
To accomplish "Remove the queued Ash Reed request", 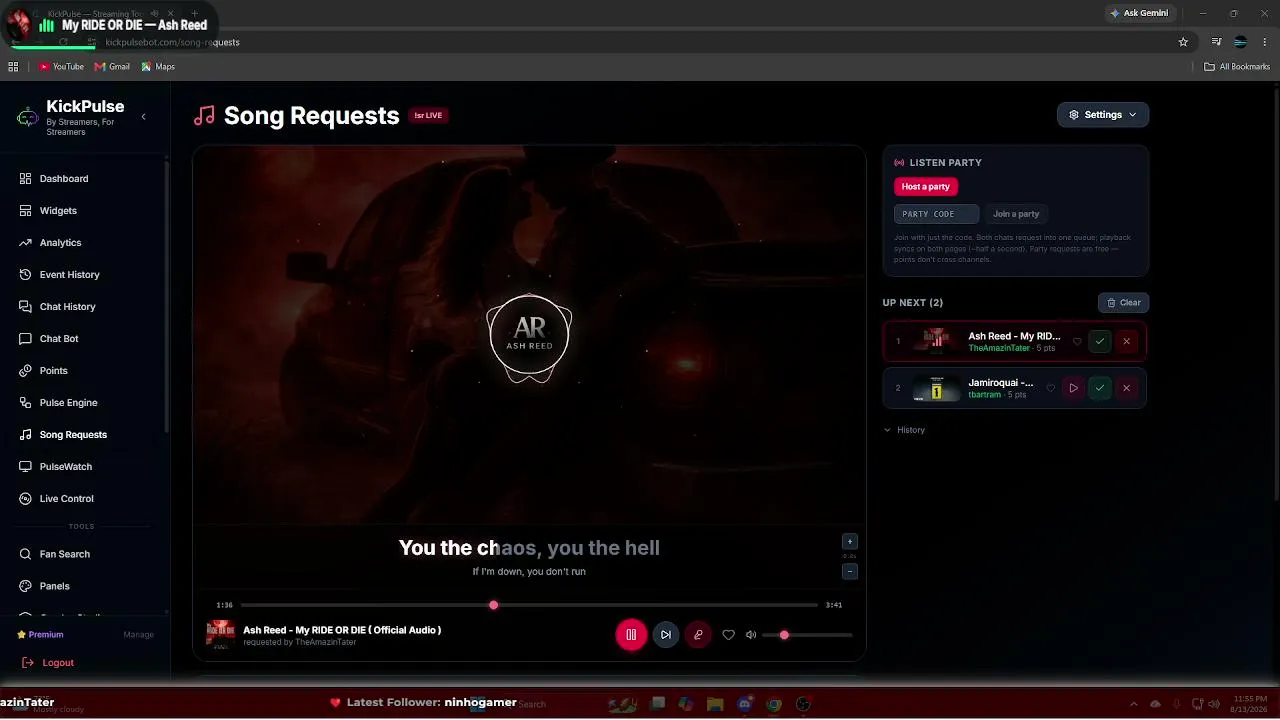I will pyautogui.click(x=1126, y=342).
